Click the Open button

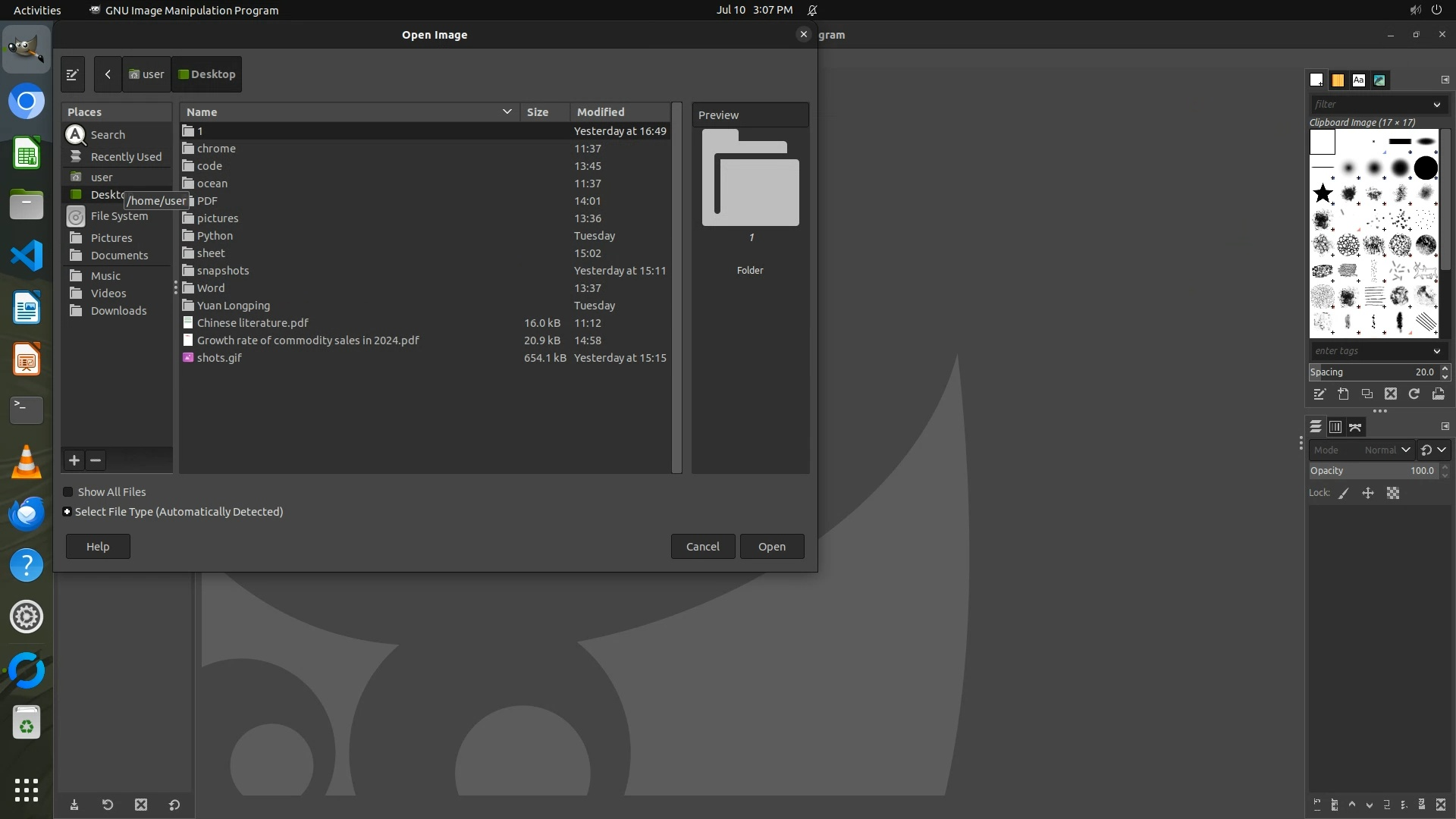[x=771, y=547]
